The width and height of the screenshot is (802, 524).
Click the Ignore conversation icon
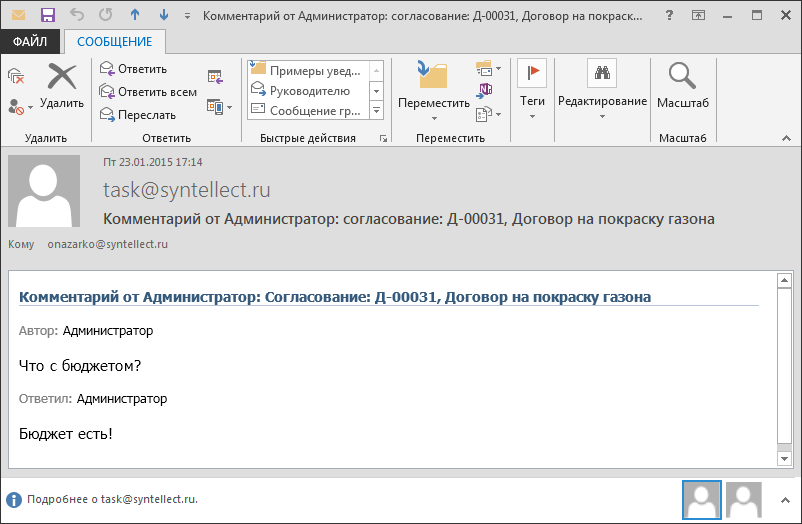[15, 77]
